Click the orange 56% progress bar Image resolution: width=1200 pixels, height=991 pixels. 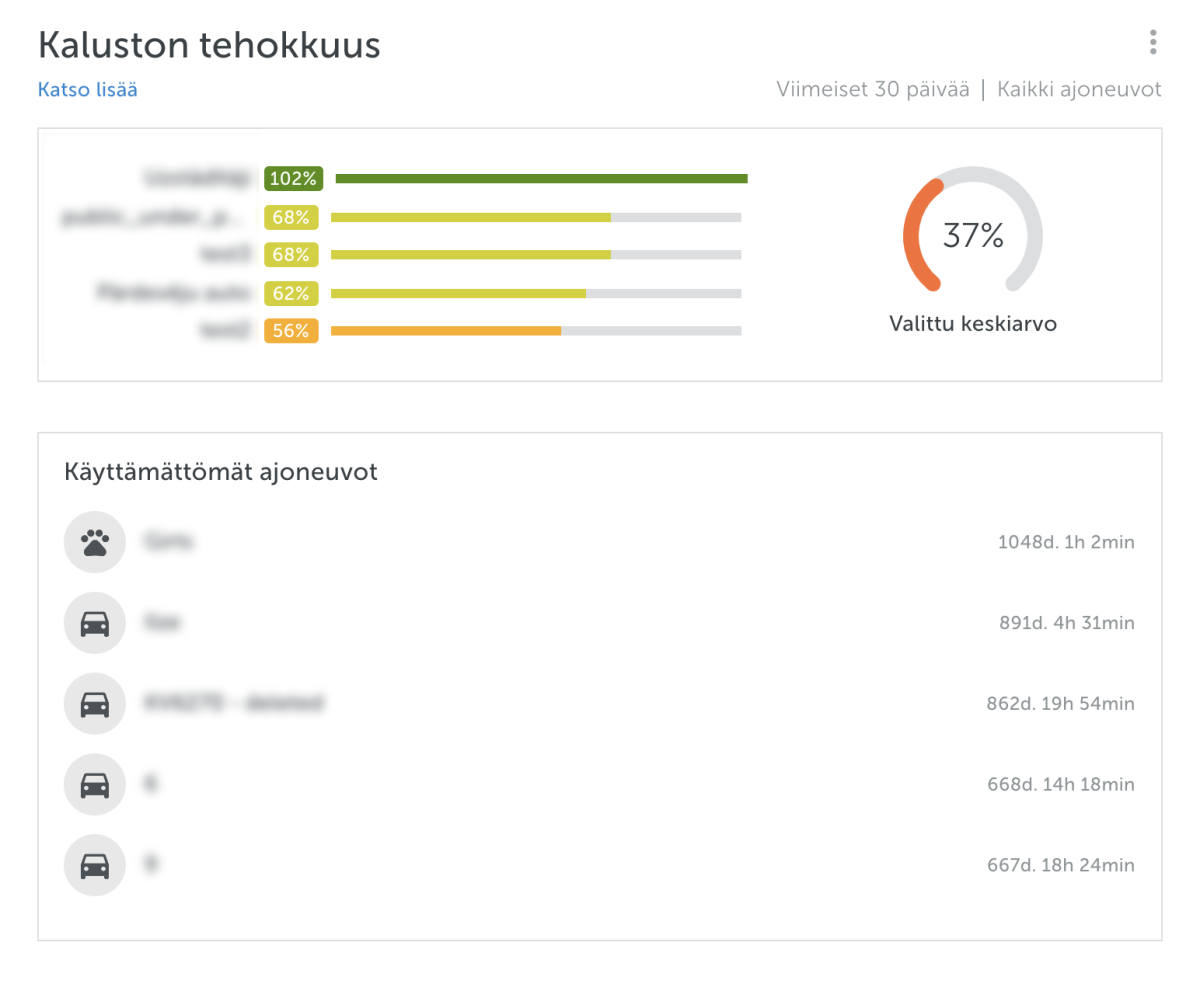(446, 331)
